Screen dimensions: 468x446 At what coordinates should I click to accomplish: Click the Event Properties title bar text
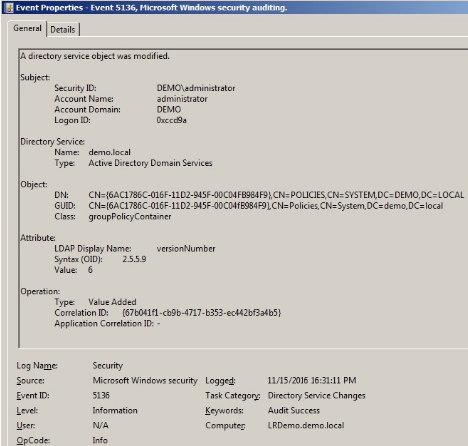[x=152, y=8]
